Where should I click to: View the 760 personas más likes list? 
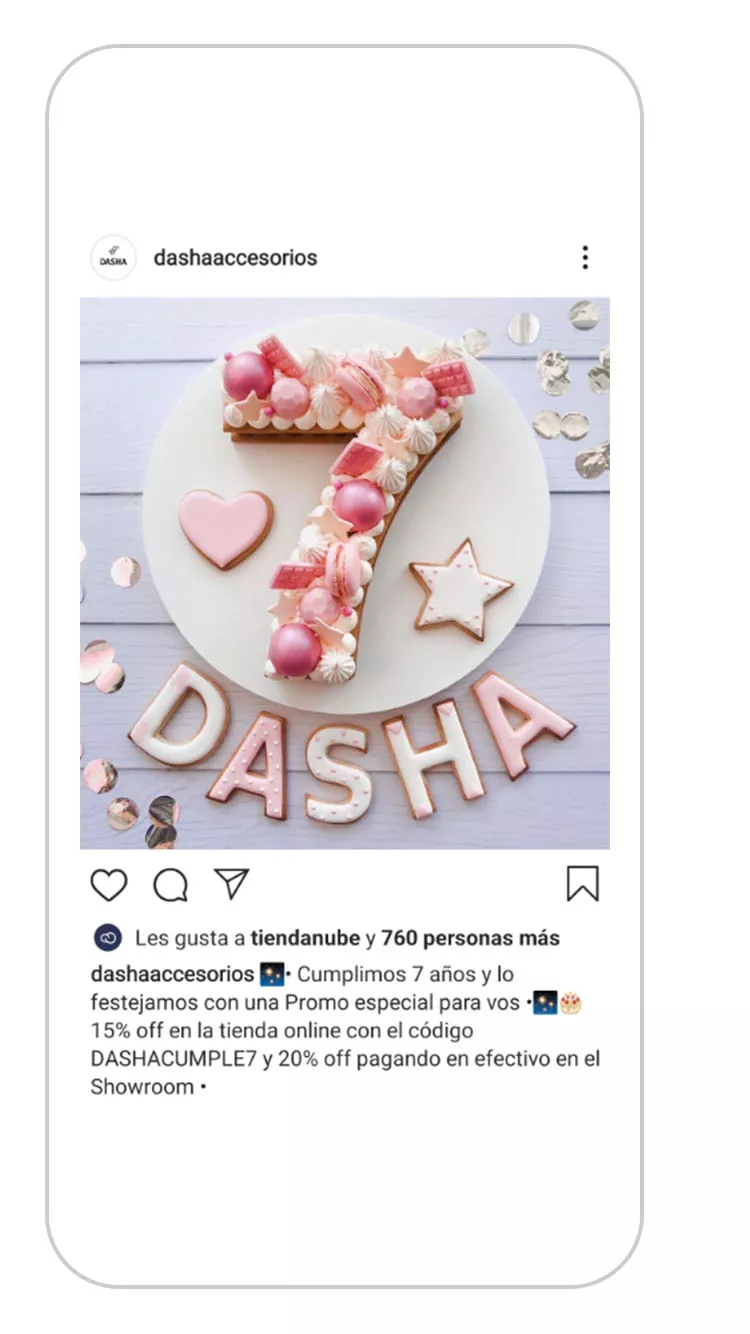(x=470, y=938)
